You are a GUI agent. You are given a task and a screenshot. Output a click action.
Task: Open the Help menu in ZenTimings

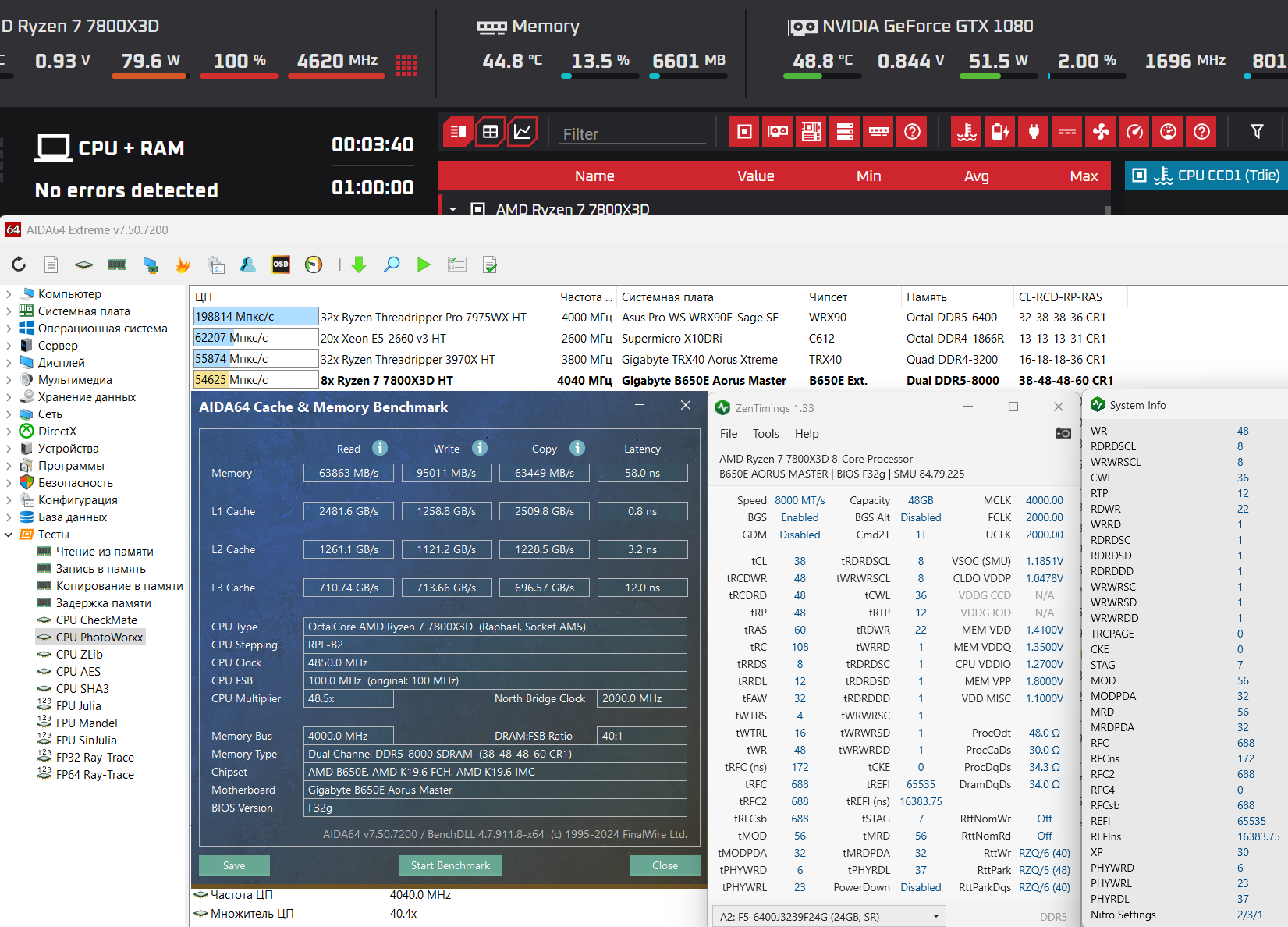coord(807,434)
